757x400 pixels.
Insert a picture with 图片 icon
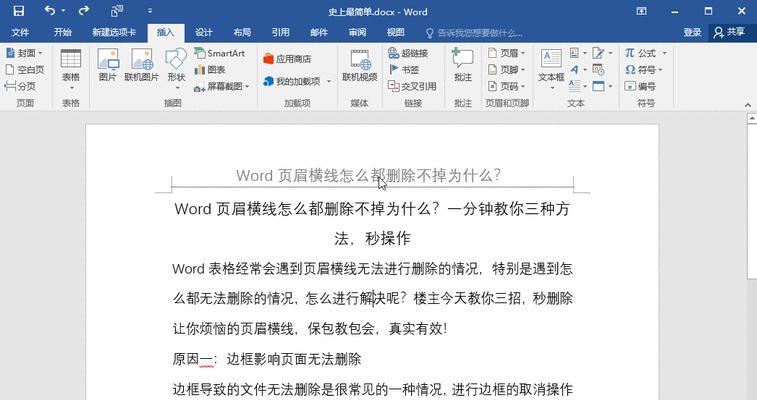(x=108, y=65)
